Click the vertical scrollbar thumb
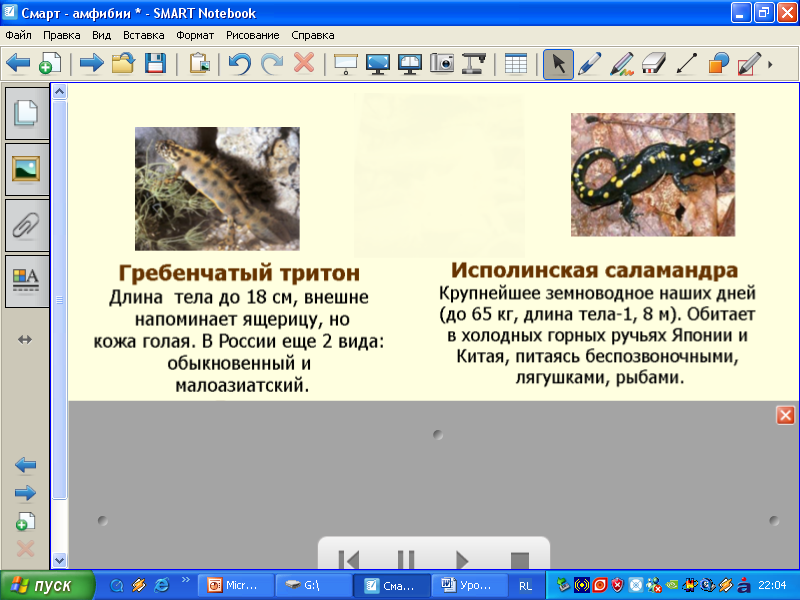Screen dimensions: 800x600 click(x=60, y=300)
